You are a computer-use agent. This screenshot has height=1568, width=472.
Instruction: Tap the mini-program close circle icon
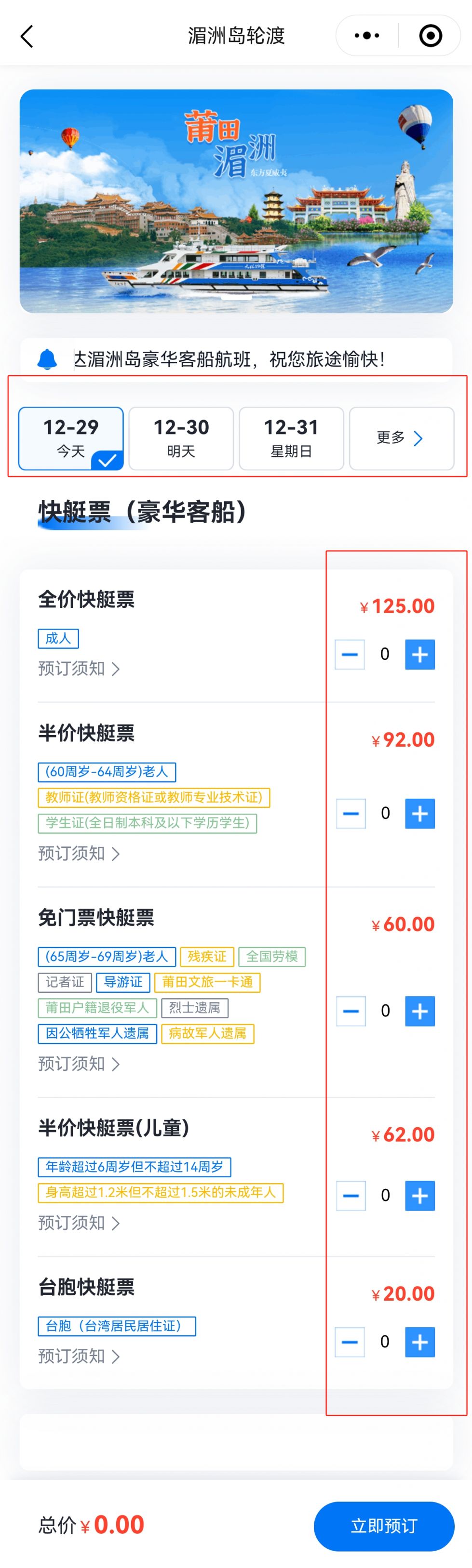(431, 36)
